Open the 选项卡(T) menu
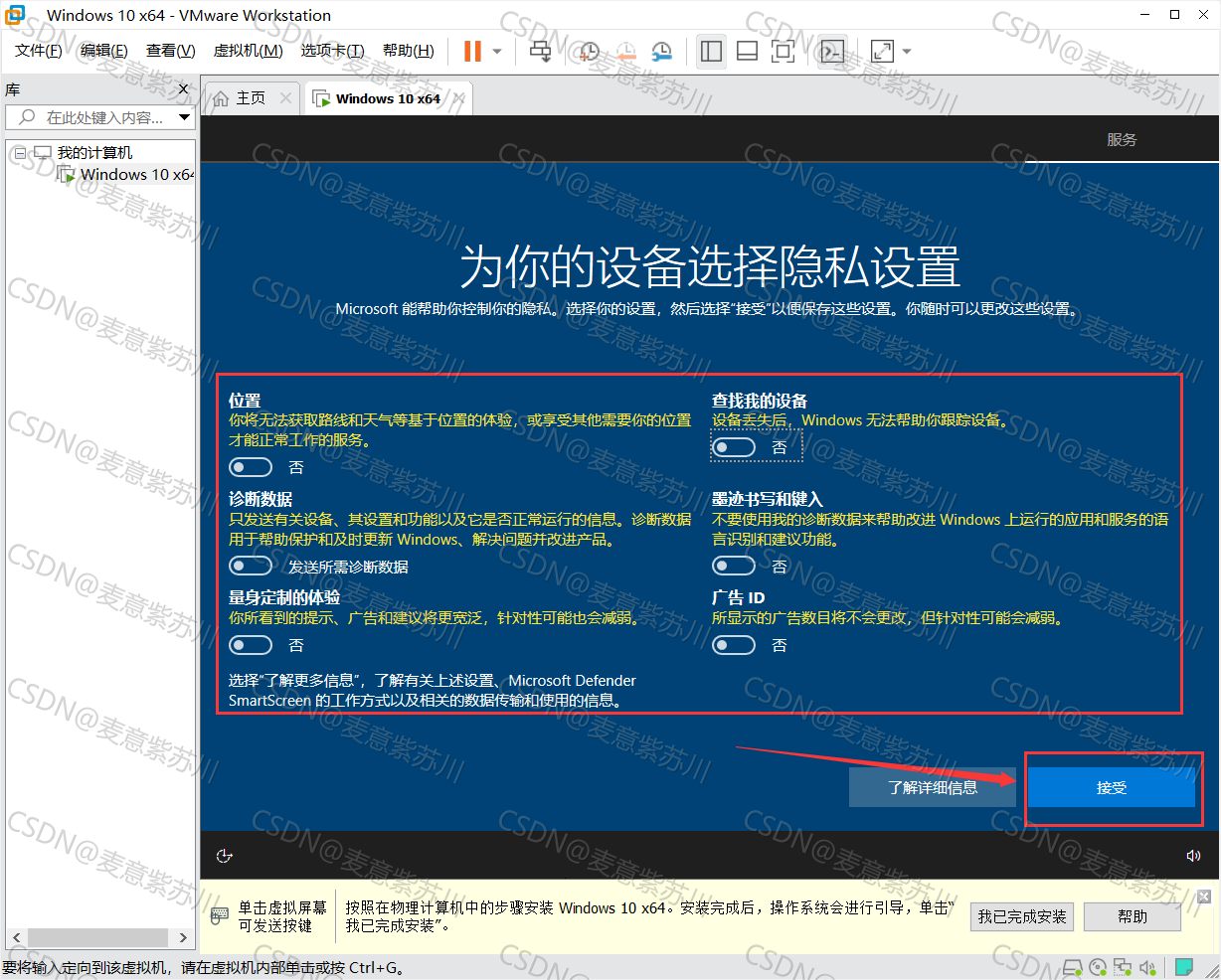 click(x=333, y=51)
